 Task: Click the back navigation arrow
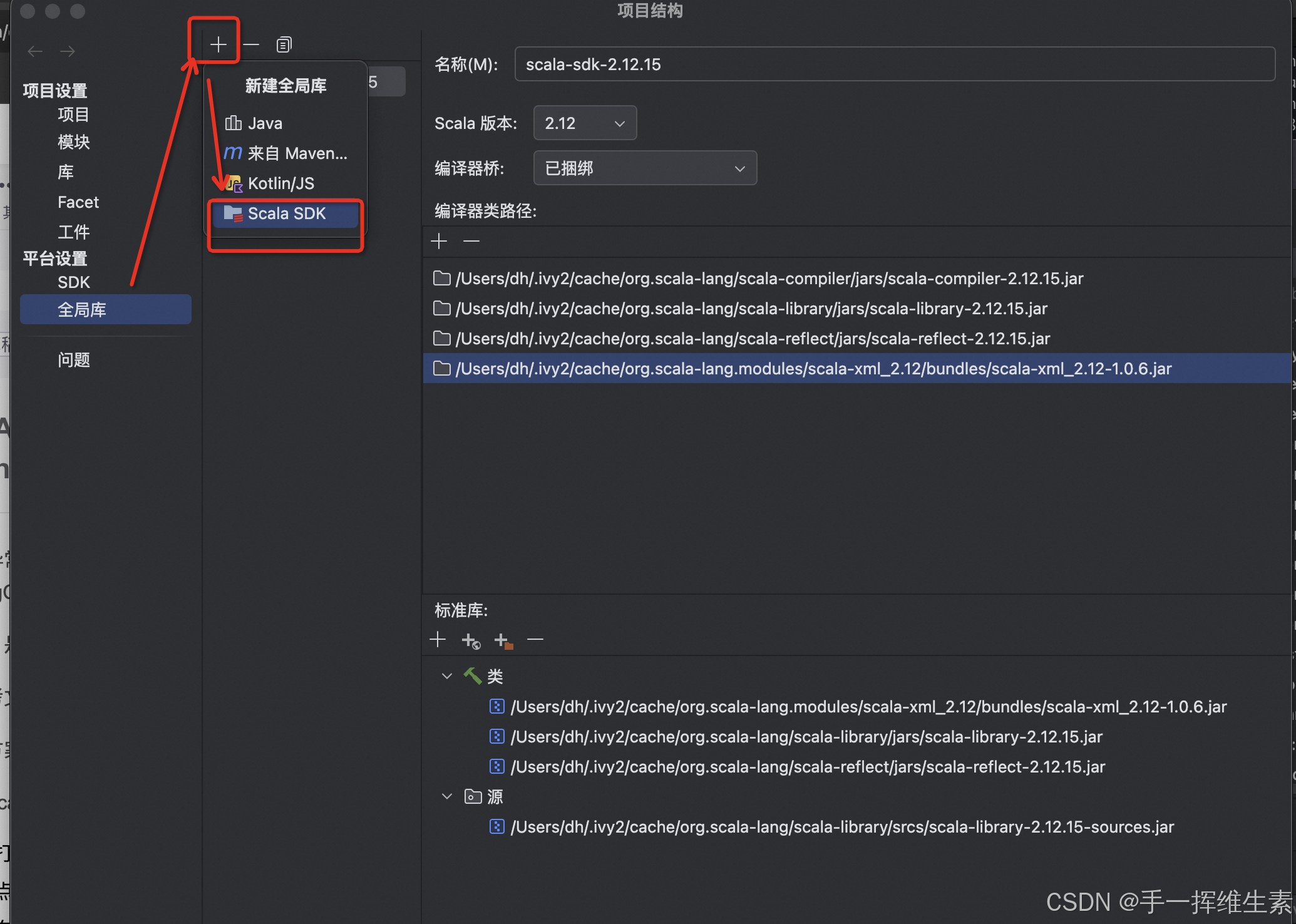[x=35, y=51]
